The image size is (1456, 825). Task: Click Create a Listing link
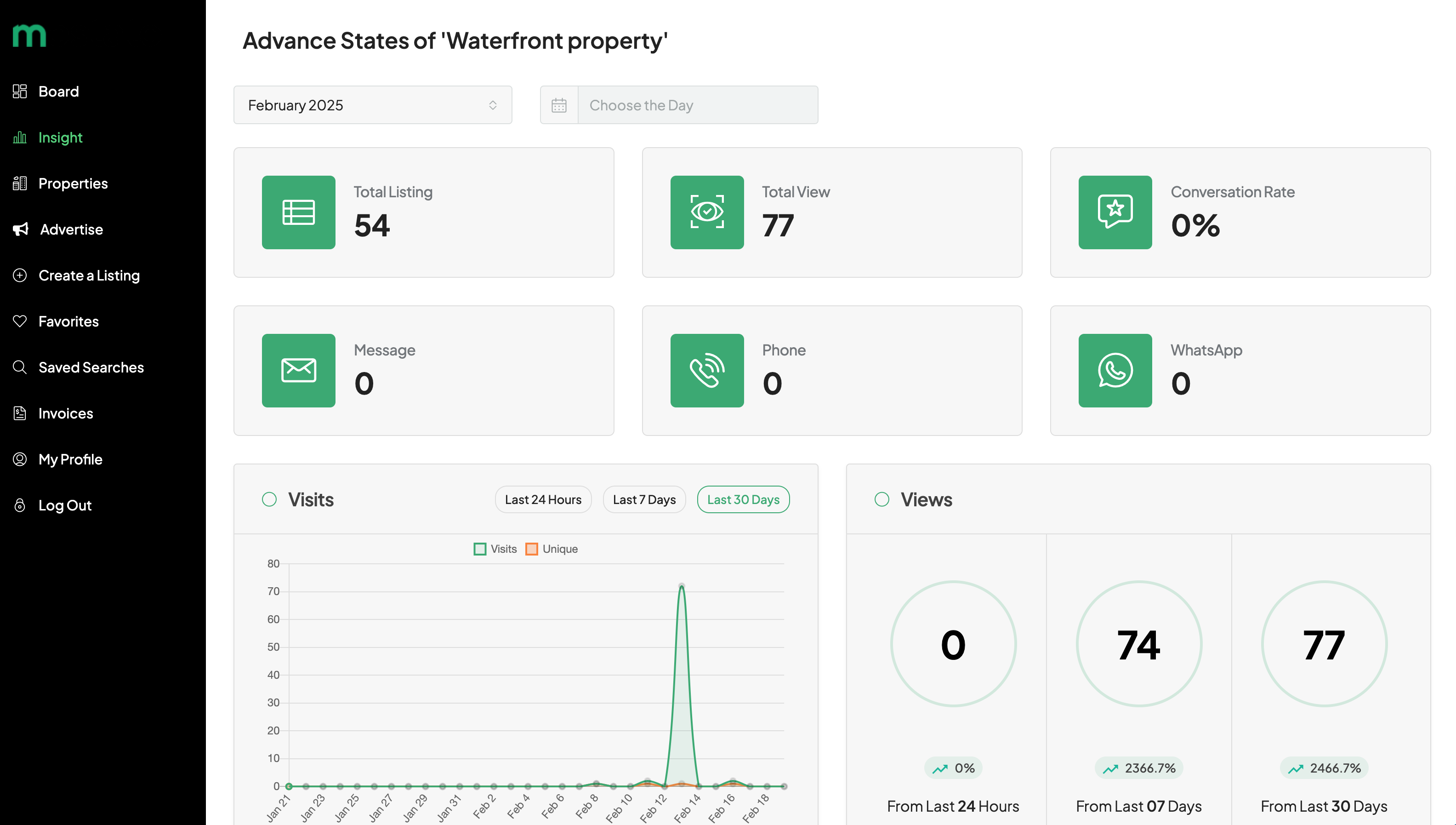[88, 275]
